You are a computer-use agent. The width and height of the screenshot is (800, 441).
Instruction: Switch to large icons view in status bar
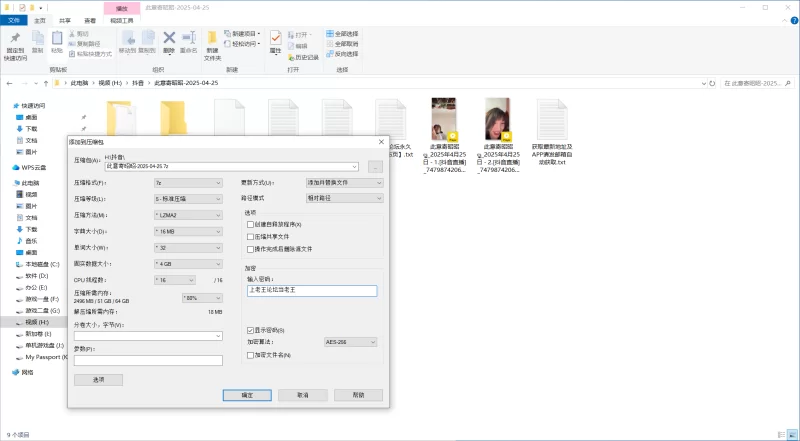coord(792,435)
